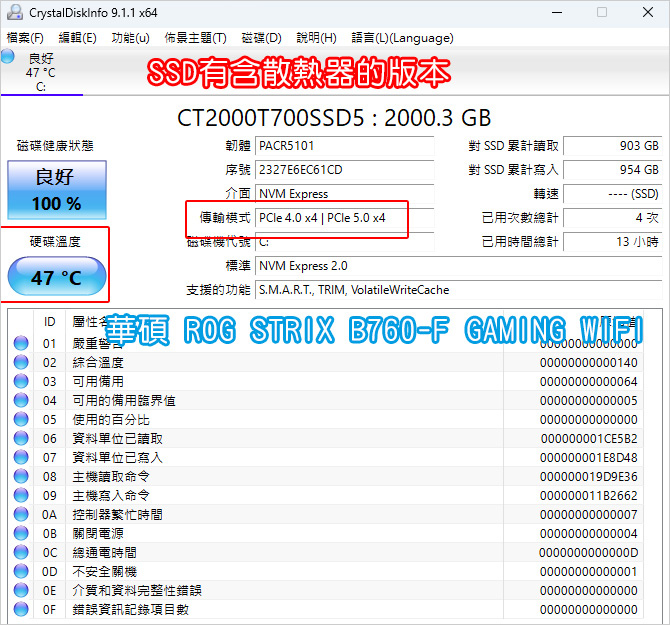Open the 功能(u) menu
Viewport: 670px width, 625px height.
[130, 38]
